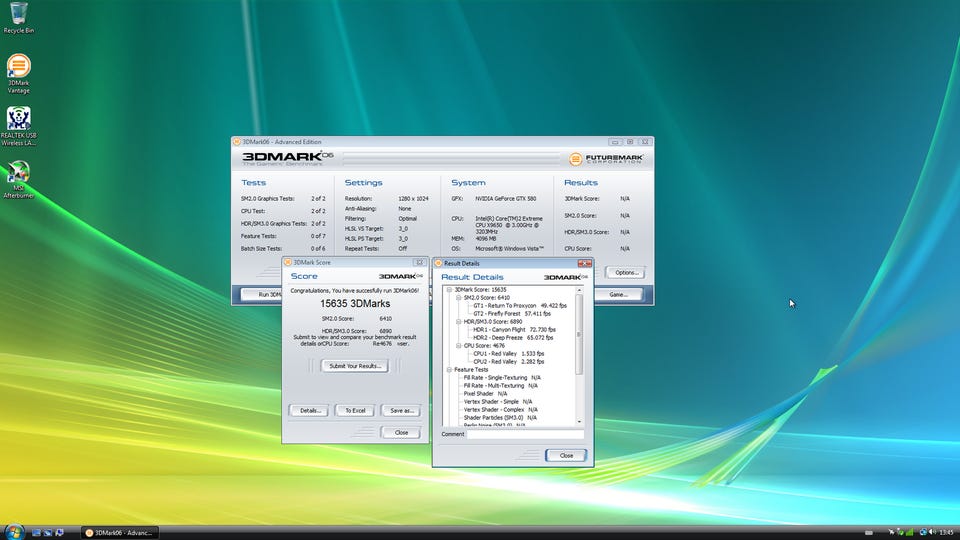Collapse the SM2.0 Score tree node
Image resolution: width=960 pixels, height=540 pixels.
click(x=458, y=297)
